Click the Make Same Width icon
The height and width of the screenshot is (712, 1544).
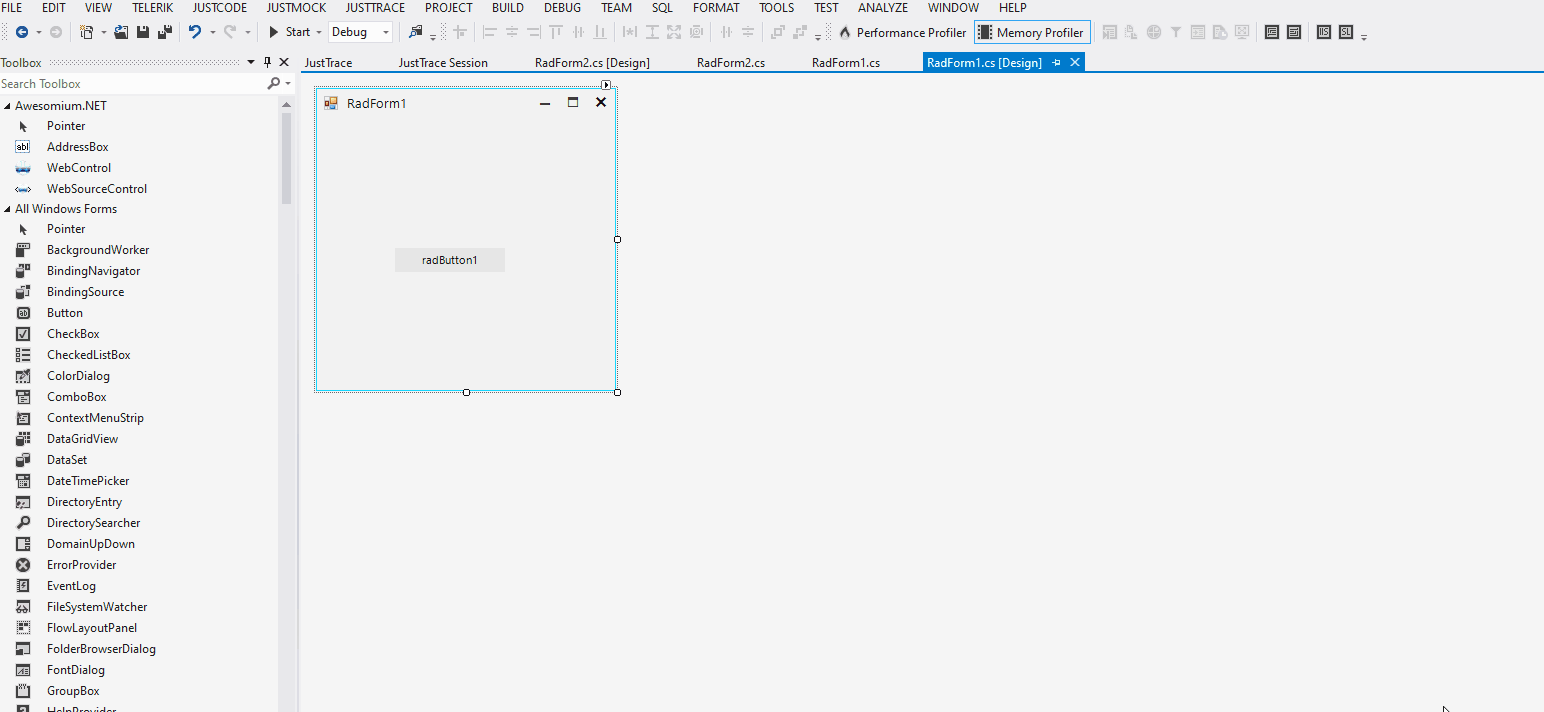coord(630,32)
